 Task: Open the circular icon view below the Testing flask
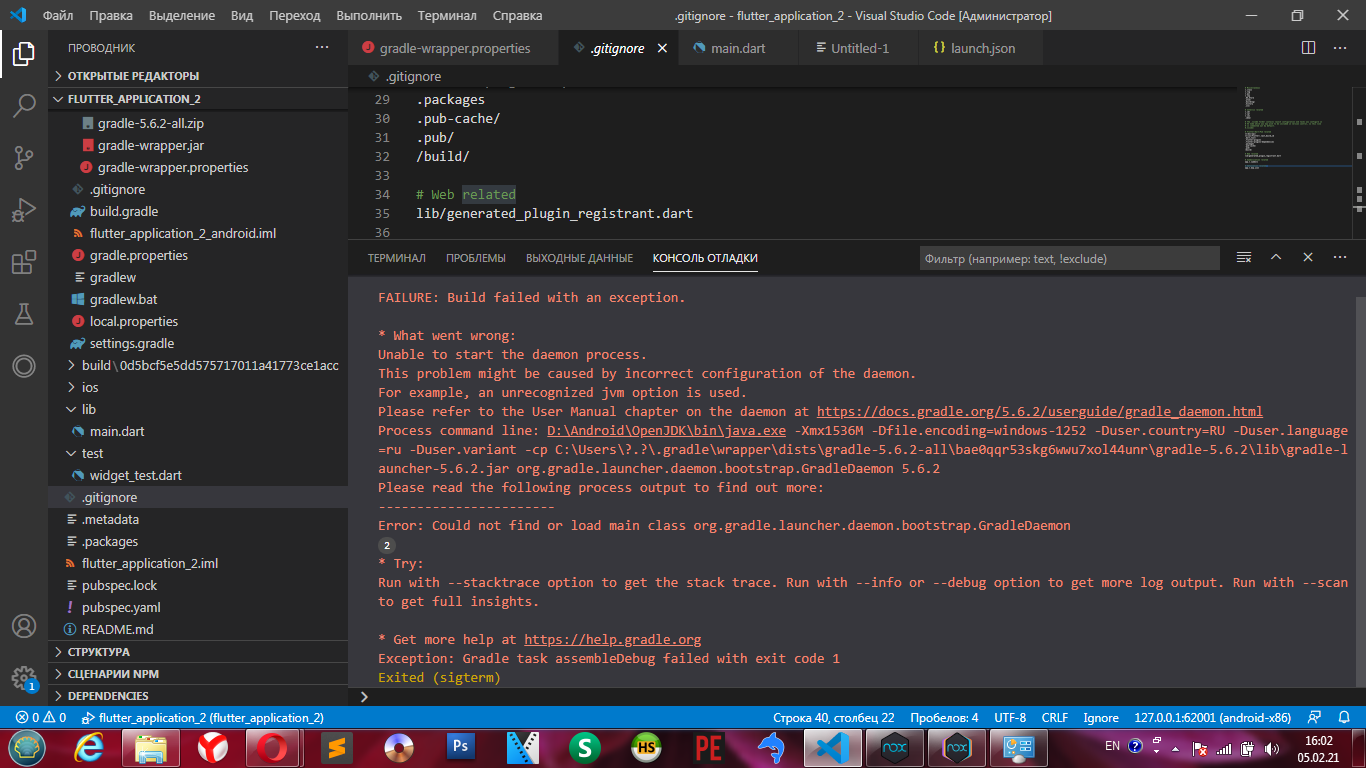coord(24,366)
